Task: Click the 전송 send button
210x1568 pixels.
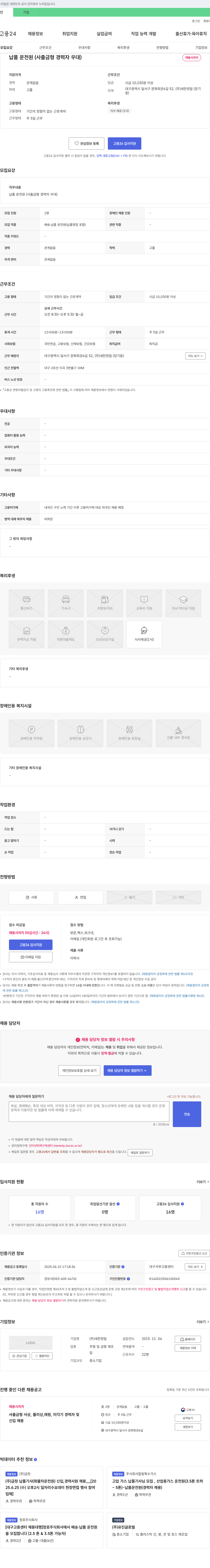Action: tap(187, 1114)
